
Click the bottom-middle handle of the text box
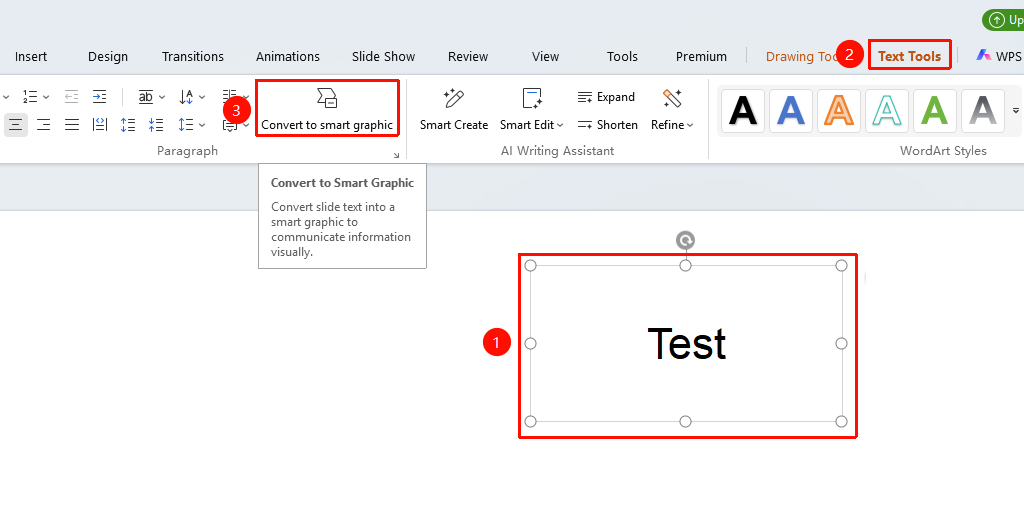point(685,422)
